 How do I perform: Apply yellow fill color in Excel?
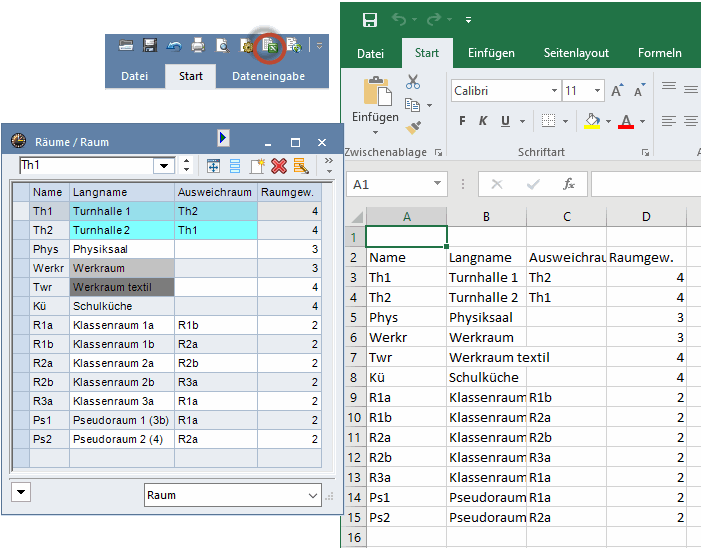(x=592, y=121)
